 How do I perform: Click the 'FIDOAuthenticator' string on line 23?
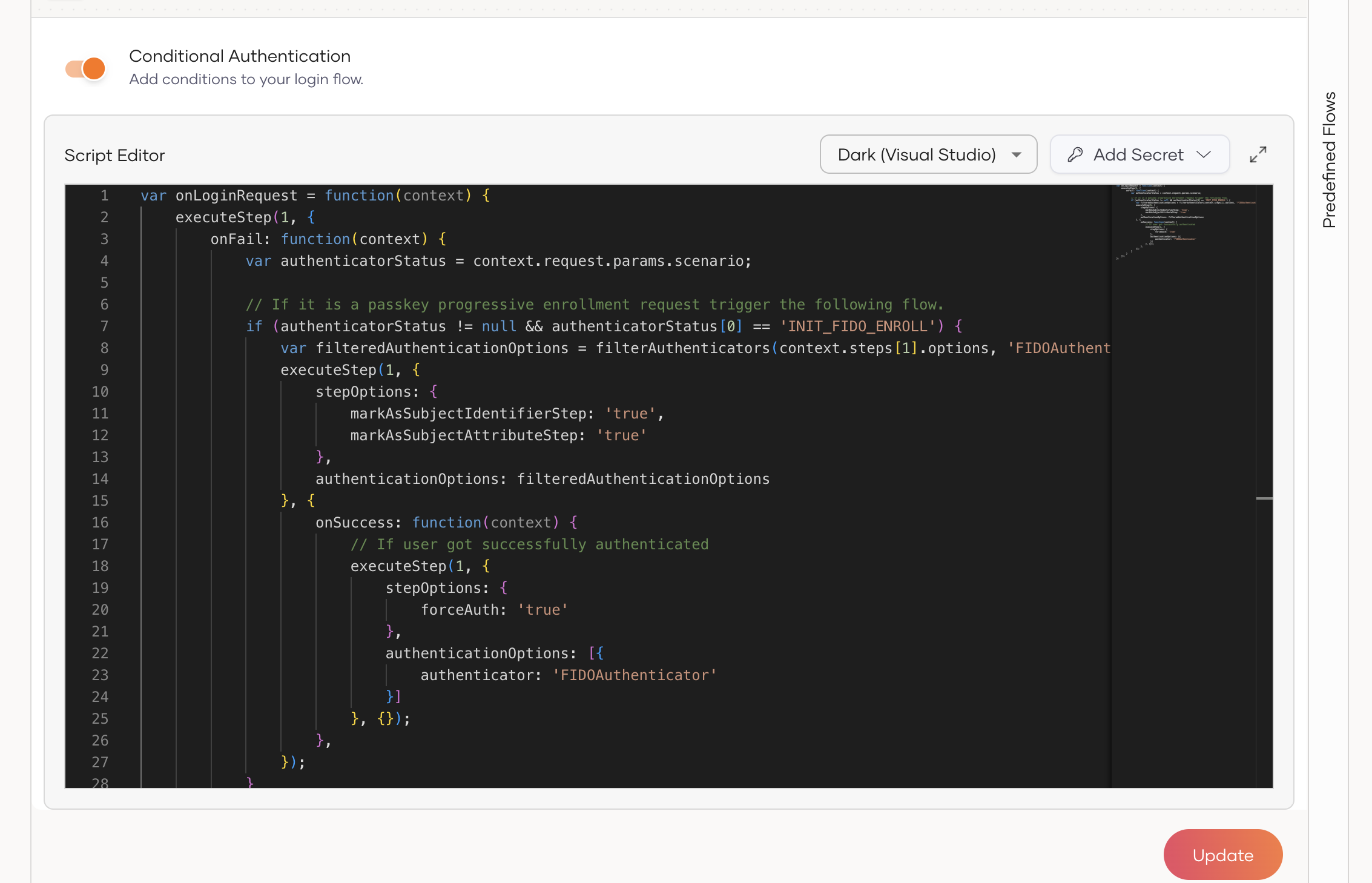(635, 675)
